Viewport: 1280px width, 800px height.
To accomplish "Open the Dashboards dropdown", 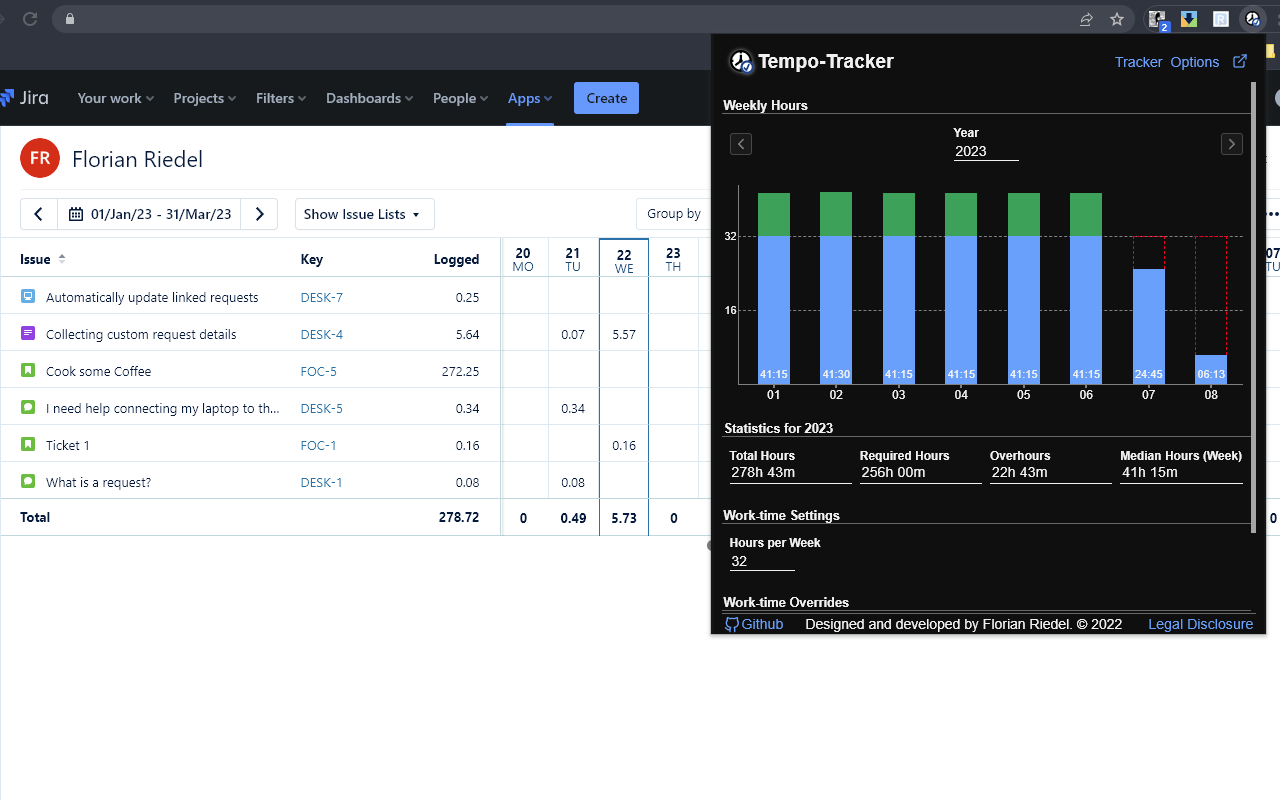I will (x=370, y=98).
